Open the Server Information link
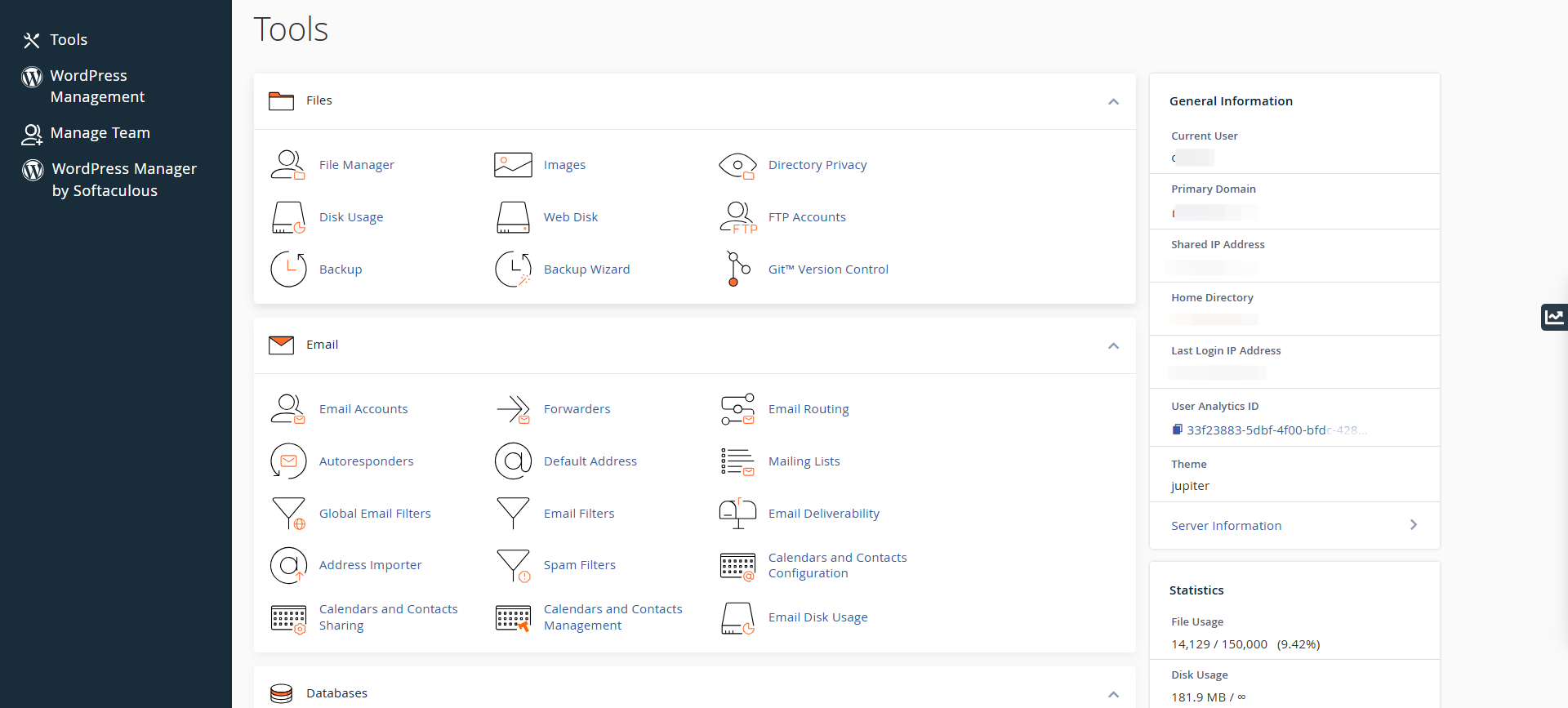This screenshot has height=708, width=1568. (x=1226, y=526)
